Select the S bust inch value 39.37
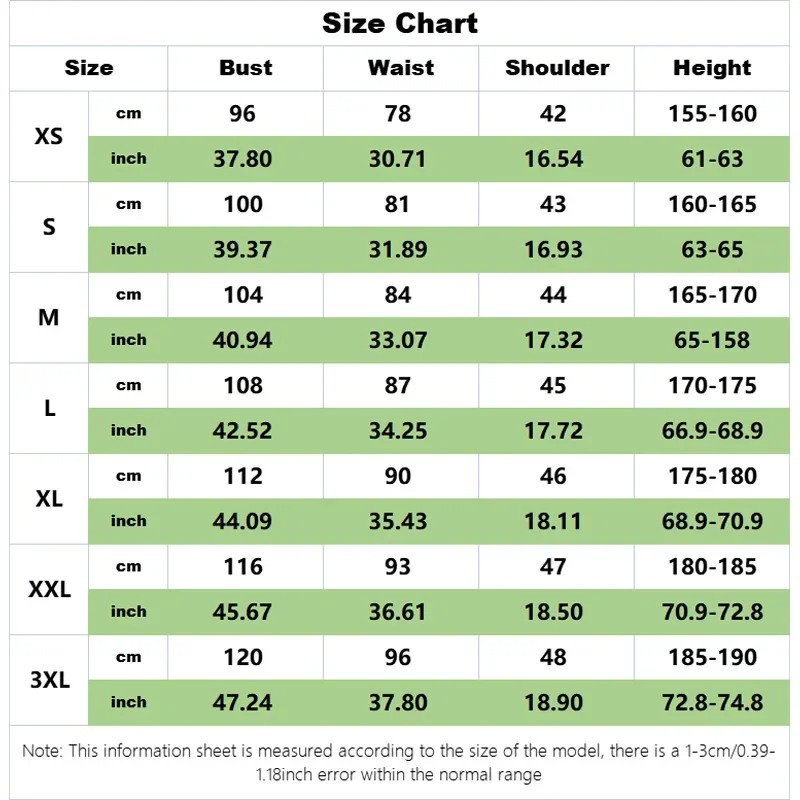 tap(243, 249)
